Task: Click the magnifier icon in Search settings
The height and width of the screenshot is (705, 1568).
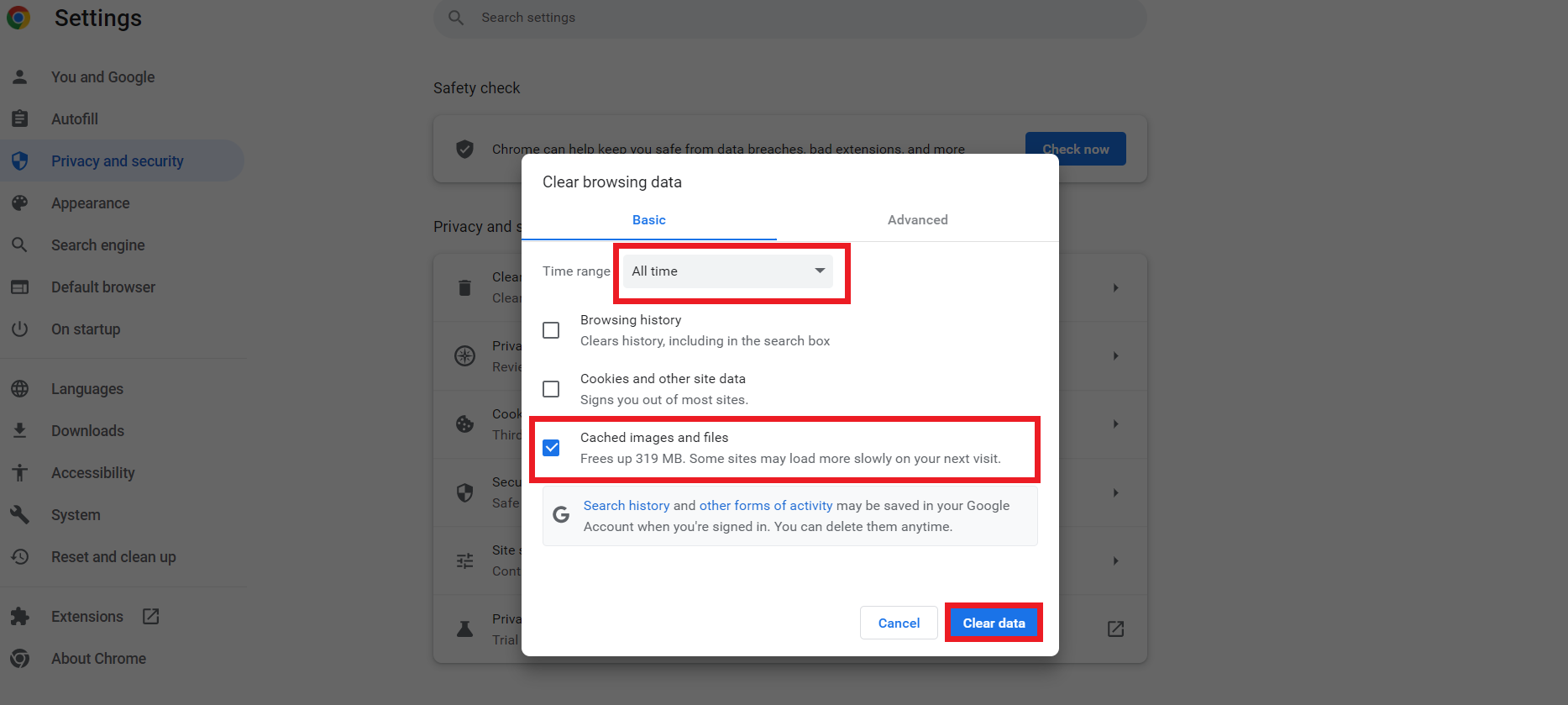Action: click(x=456, y=18)
